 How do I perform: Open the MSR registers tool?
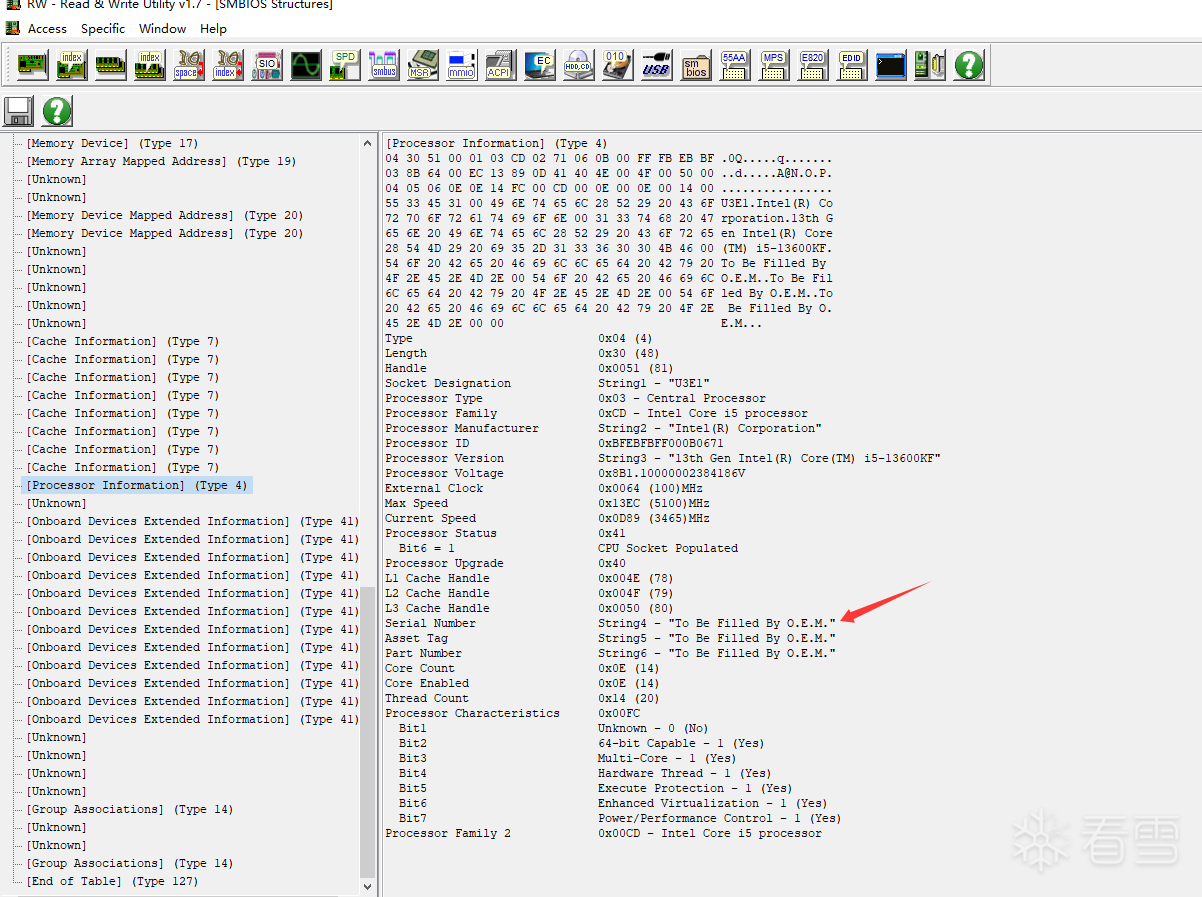(x=422, y=66)
